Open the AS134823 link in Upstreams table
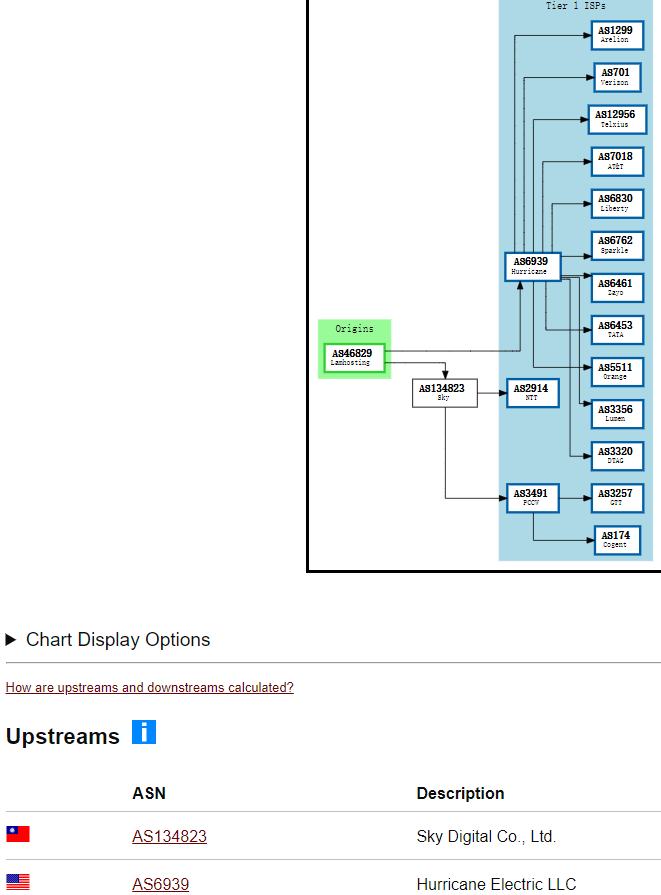Image resolution: width=661 pixels, height=895 pixels. point(170,836)
